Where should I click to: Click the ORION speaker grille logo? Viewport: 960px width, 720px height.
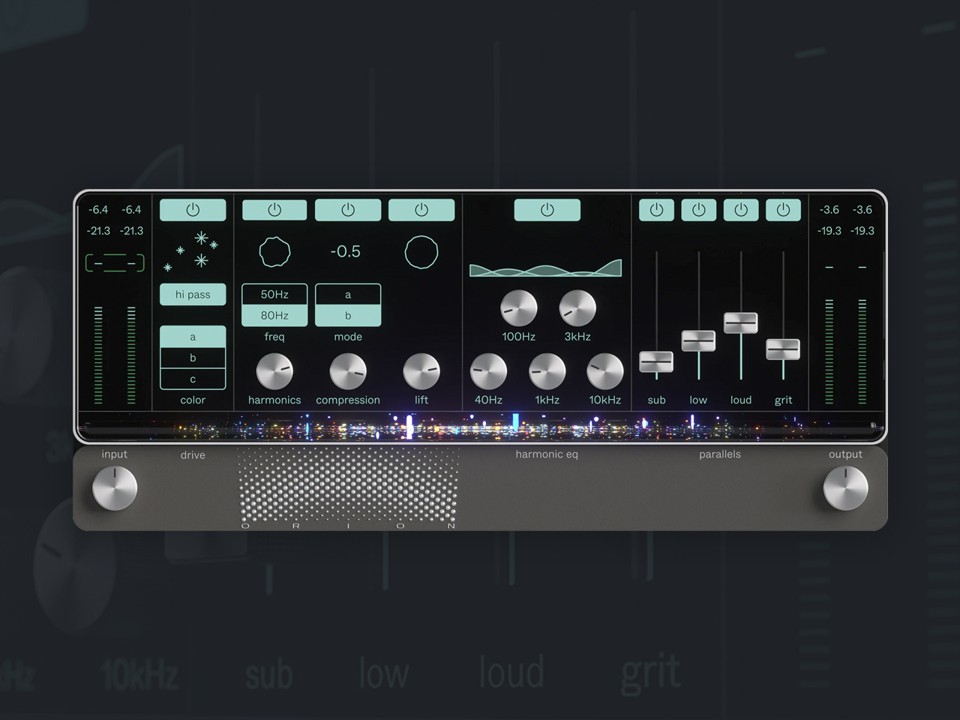[x=348, y=488]
